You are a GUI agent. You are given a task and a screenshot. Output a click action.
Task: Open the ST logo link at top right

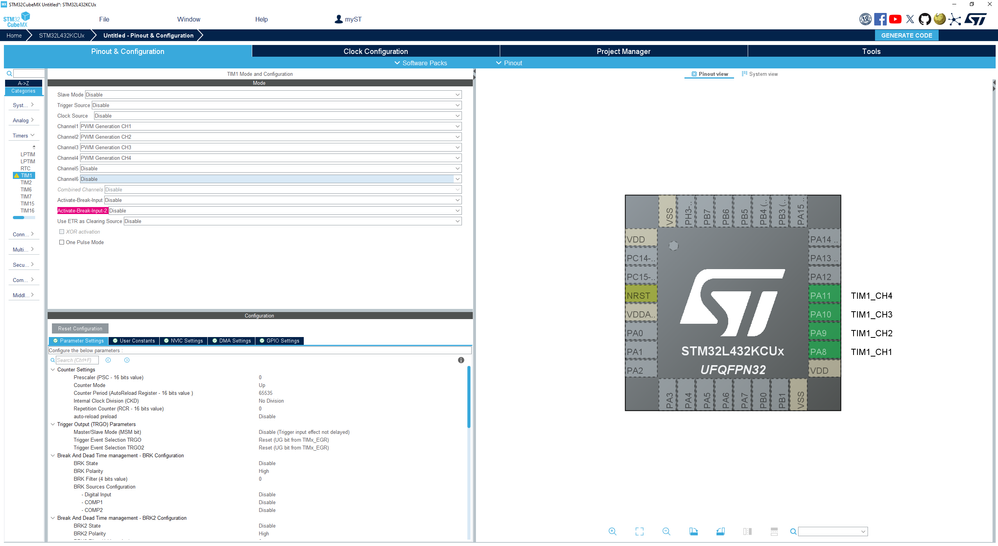pos(975,19)
